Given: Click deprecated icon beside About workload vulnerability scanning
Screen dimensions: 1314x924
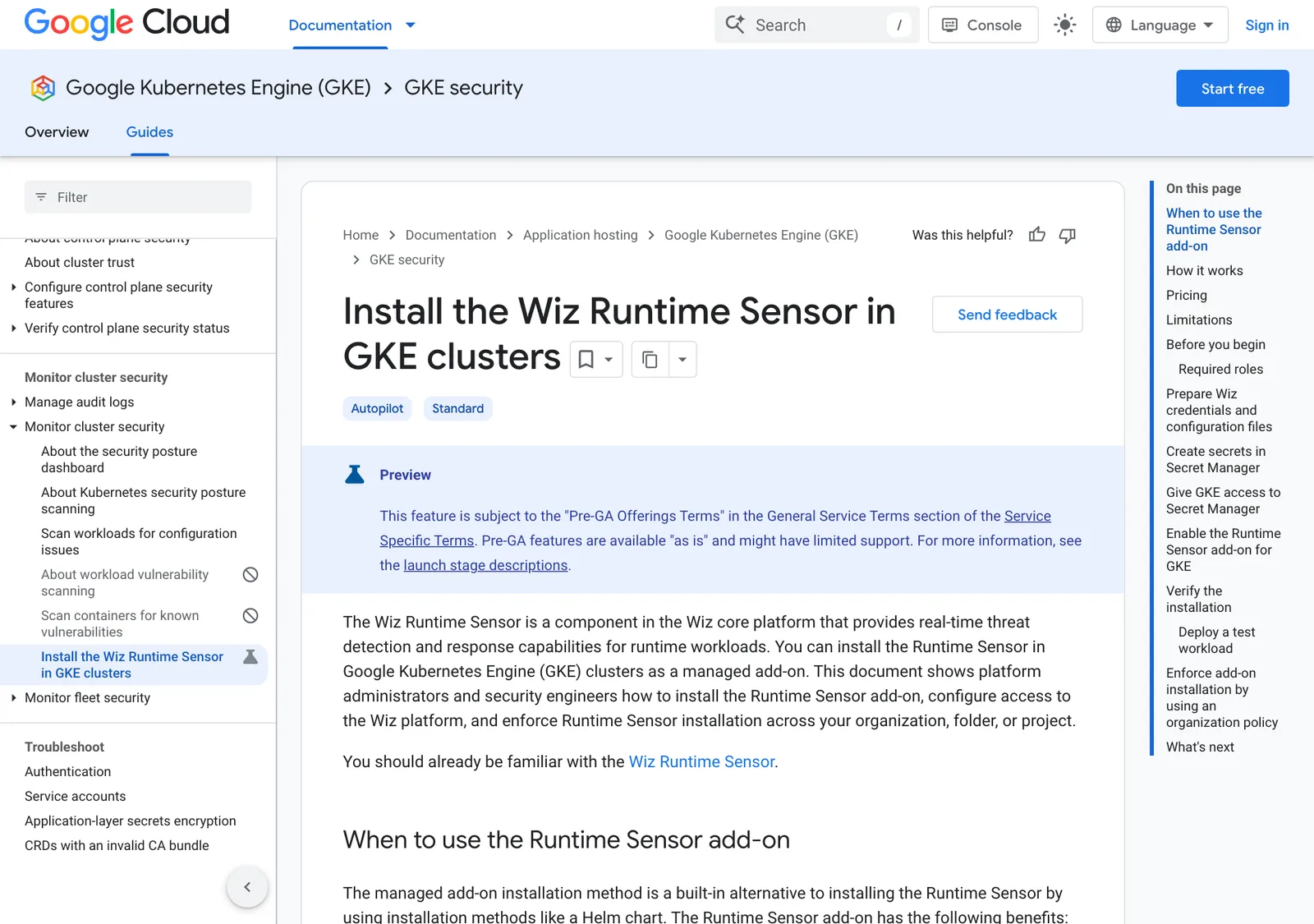Looking at the screenshot, I should tap(250, 574).
